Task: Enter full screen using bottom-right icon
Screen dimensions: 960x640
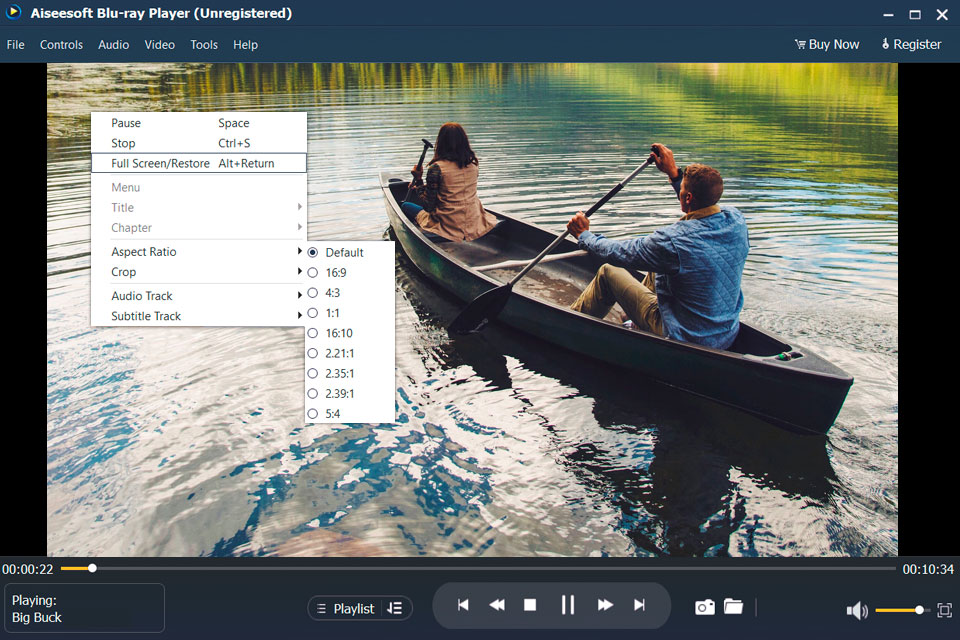Action: (x=944, y=610)
